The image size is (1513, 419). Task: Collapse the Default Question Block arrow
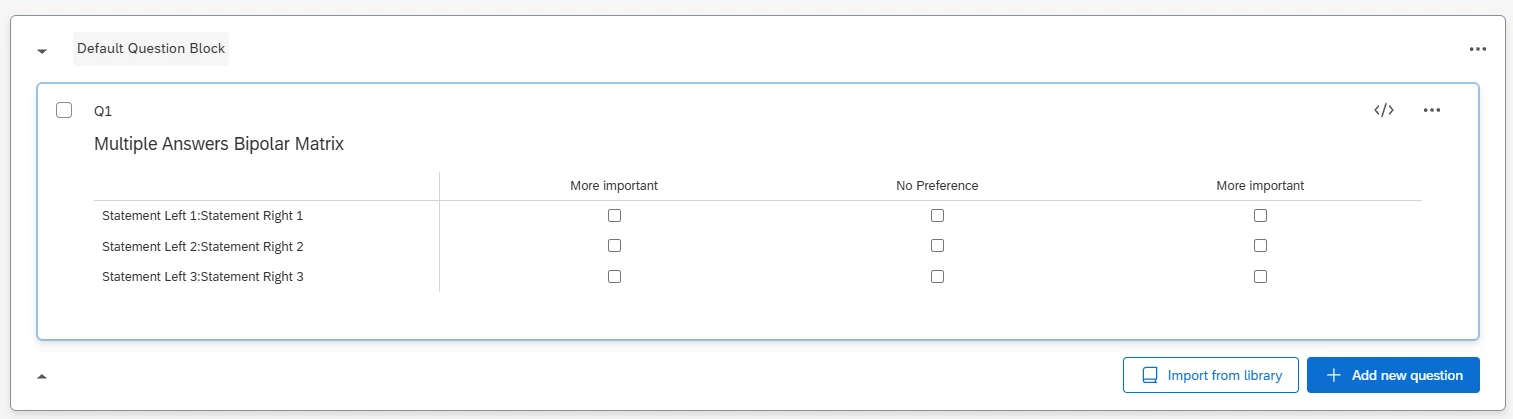42,50
